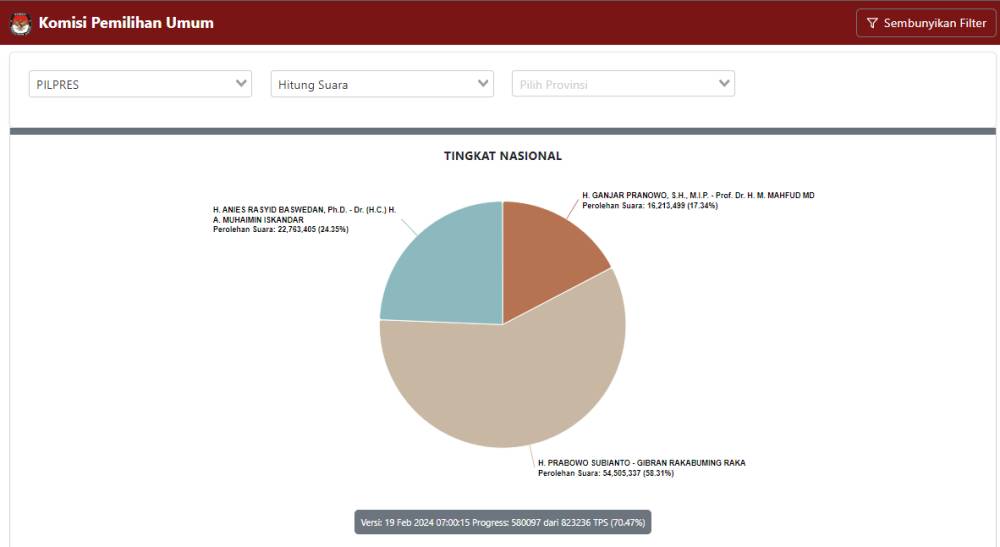Click the KPU logo icon
Image resolution: width=1000 pixels, height=547 pixels.
pyautogui.click(x=20, y=24)
